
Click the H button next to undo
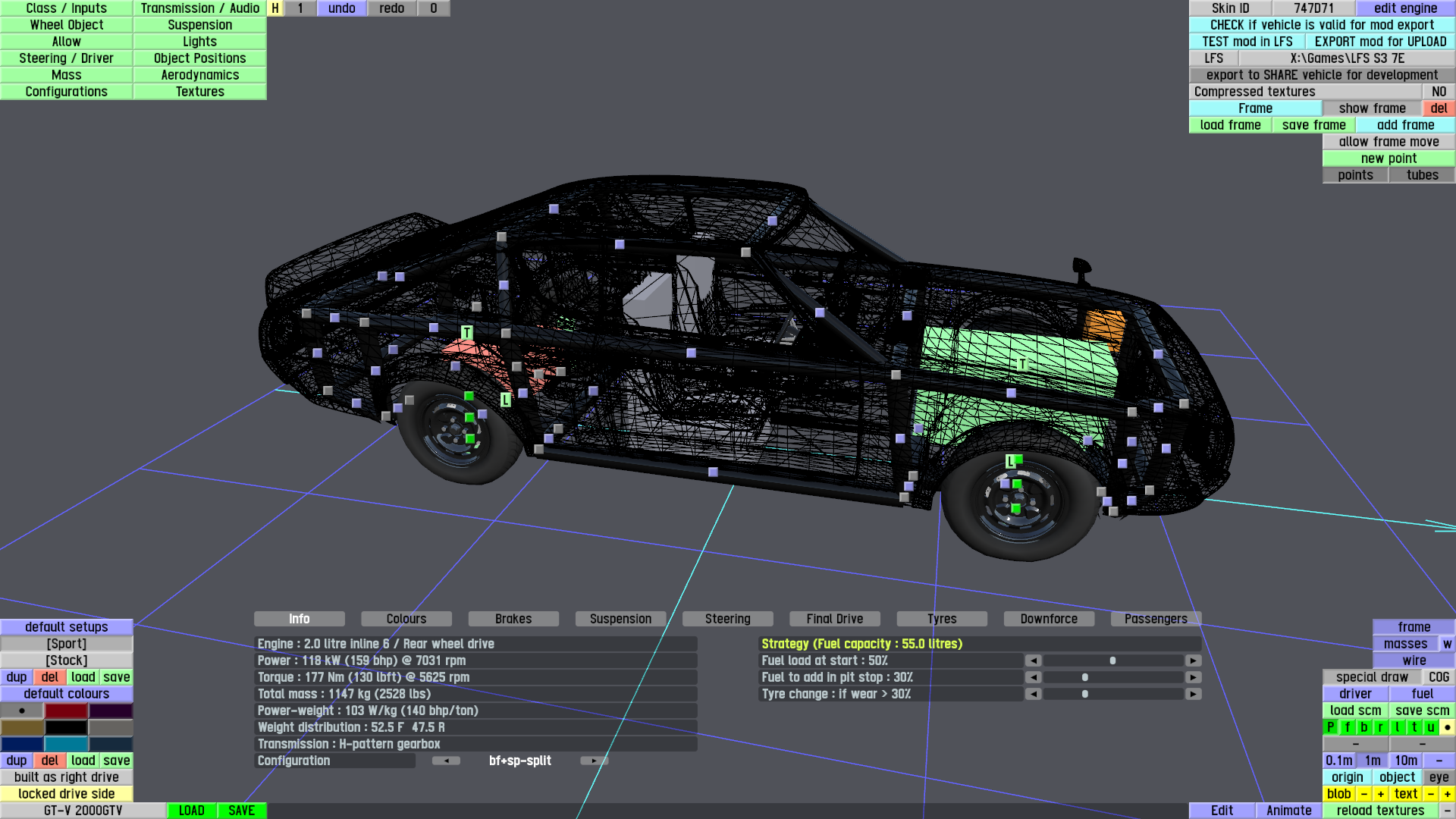point(275,8)
